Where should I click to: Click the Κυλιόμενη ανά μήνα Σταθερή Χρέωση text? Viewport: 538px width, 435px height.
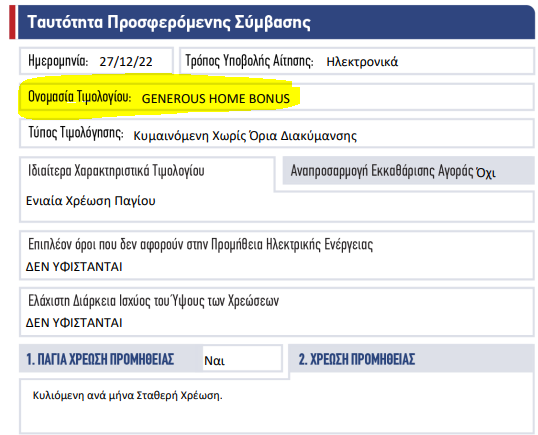tap(127, 396)
